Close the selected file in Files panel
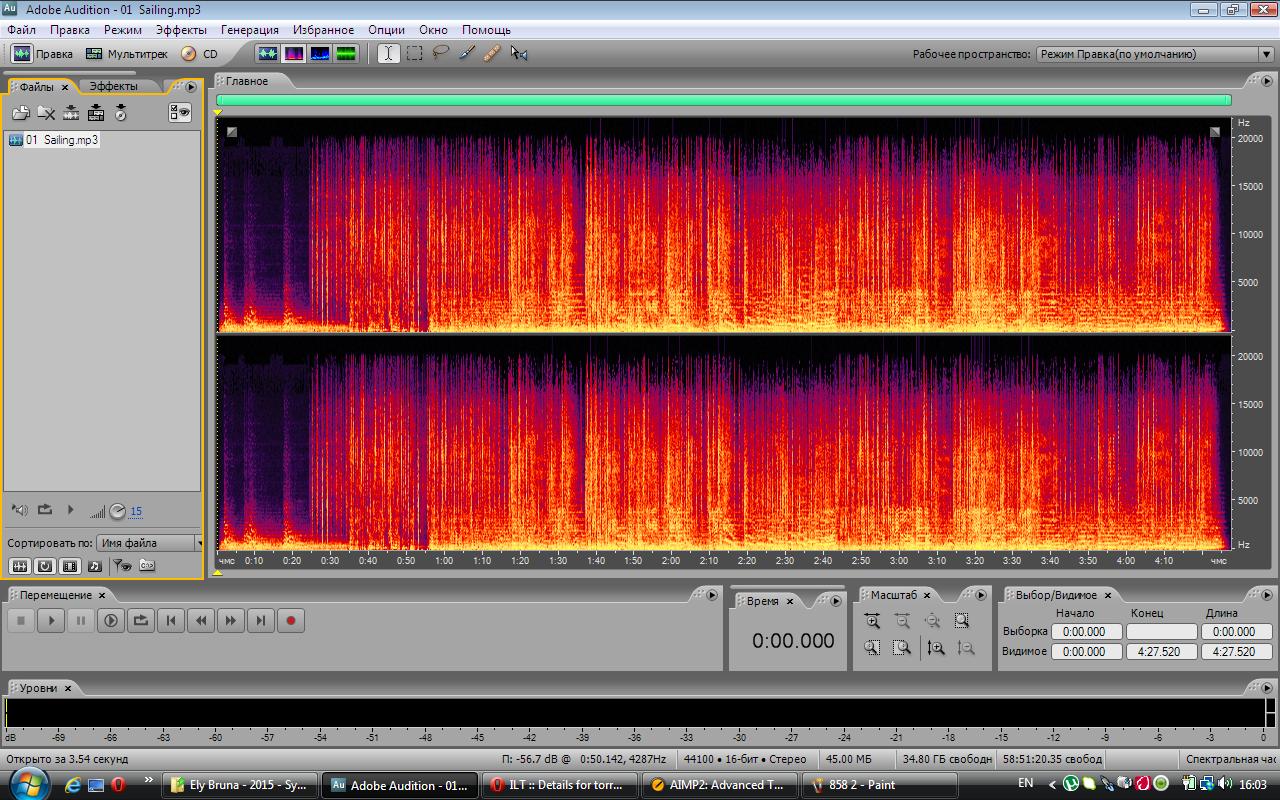1280x800 pixels. [x=46, y=113]
